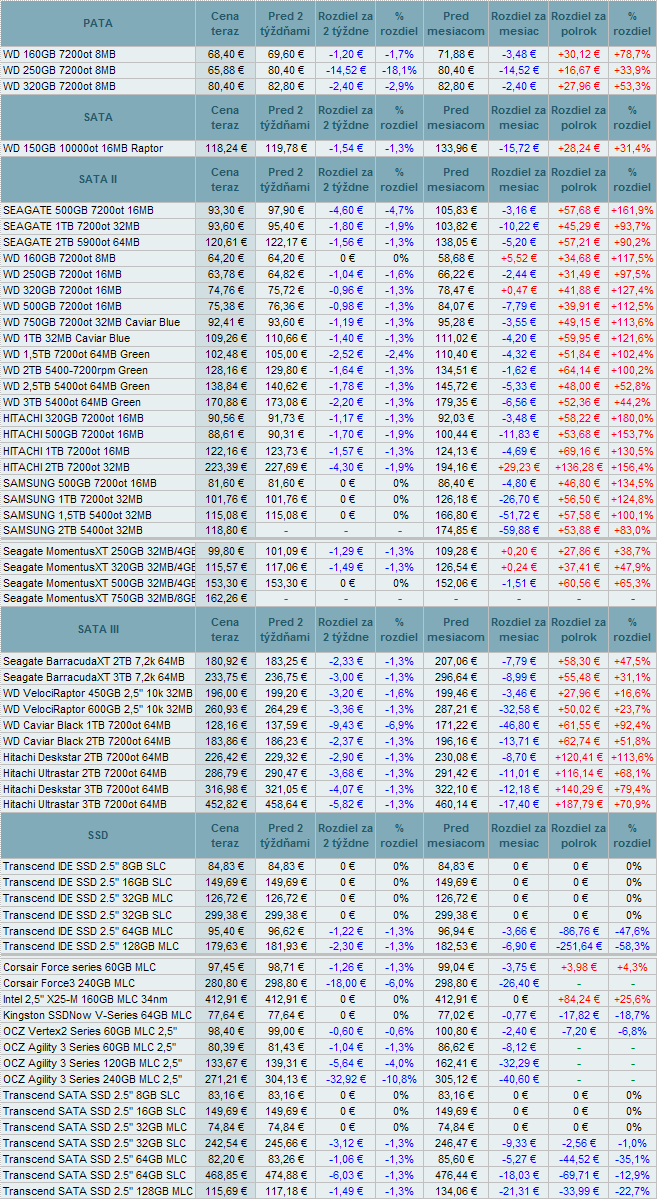The height and width of the screenshot is (1199, 657).
Task: Click Hitachi Deskstar 2TB 7200ot 64MB
Action: pyautogui.click(x=86, y=757)
